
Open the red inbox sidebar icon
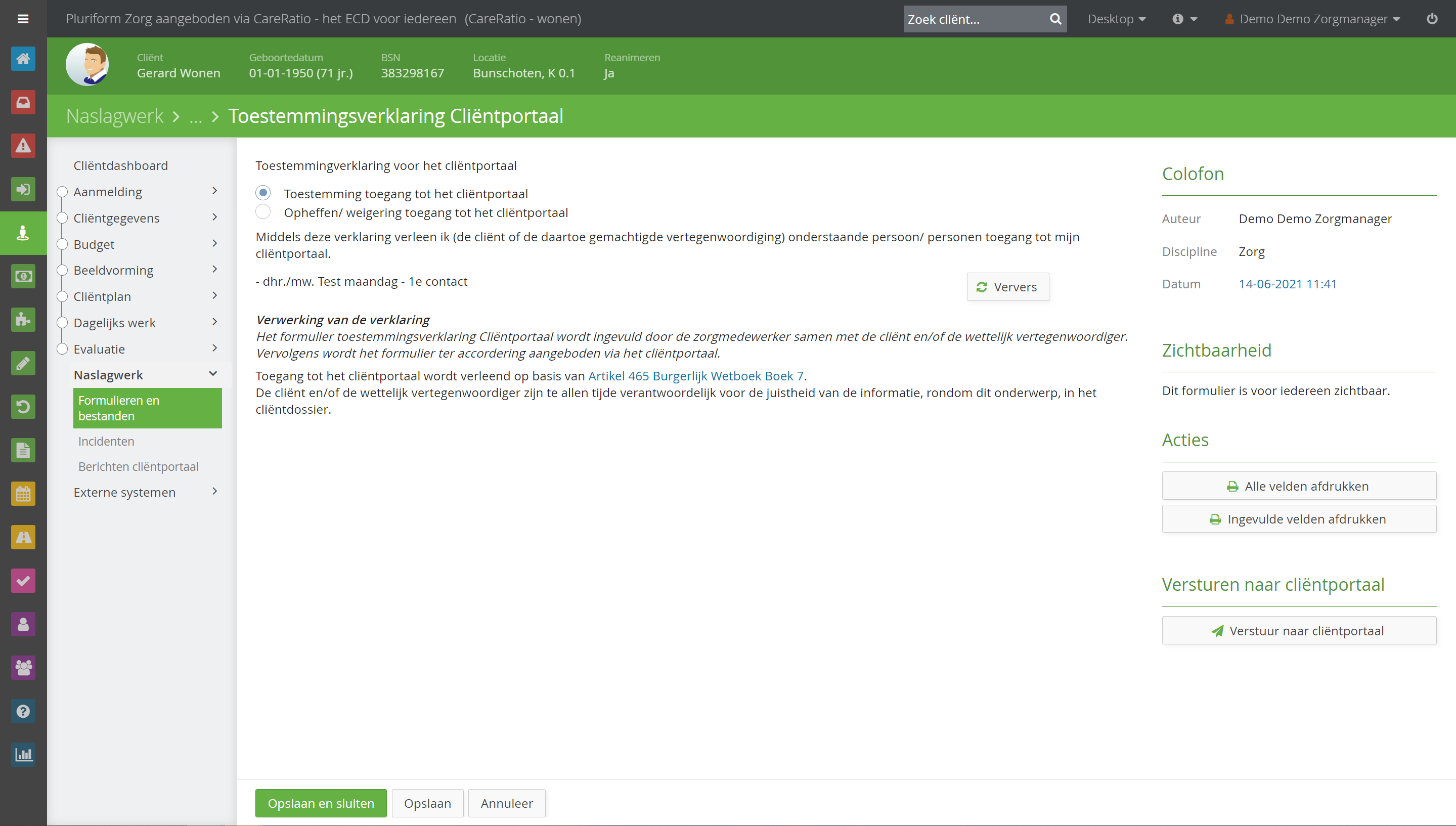23,102
